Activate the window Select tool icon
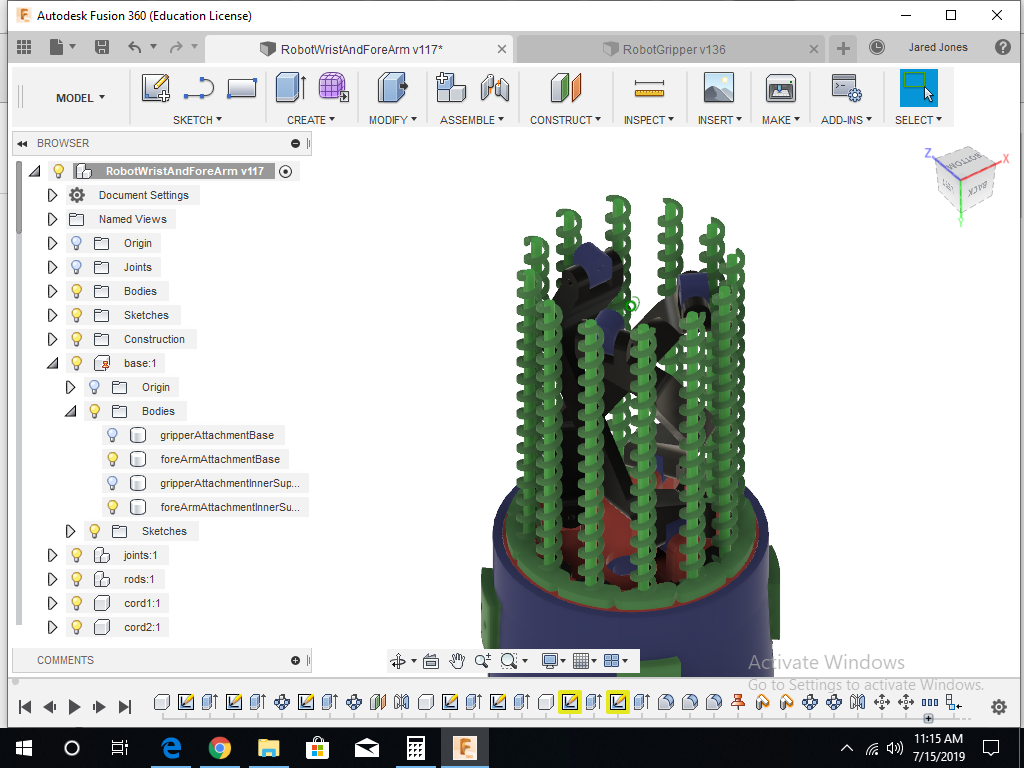The image size is (1024, 768). click(918, 88)
